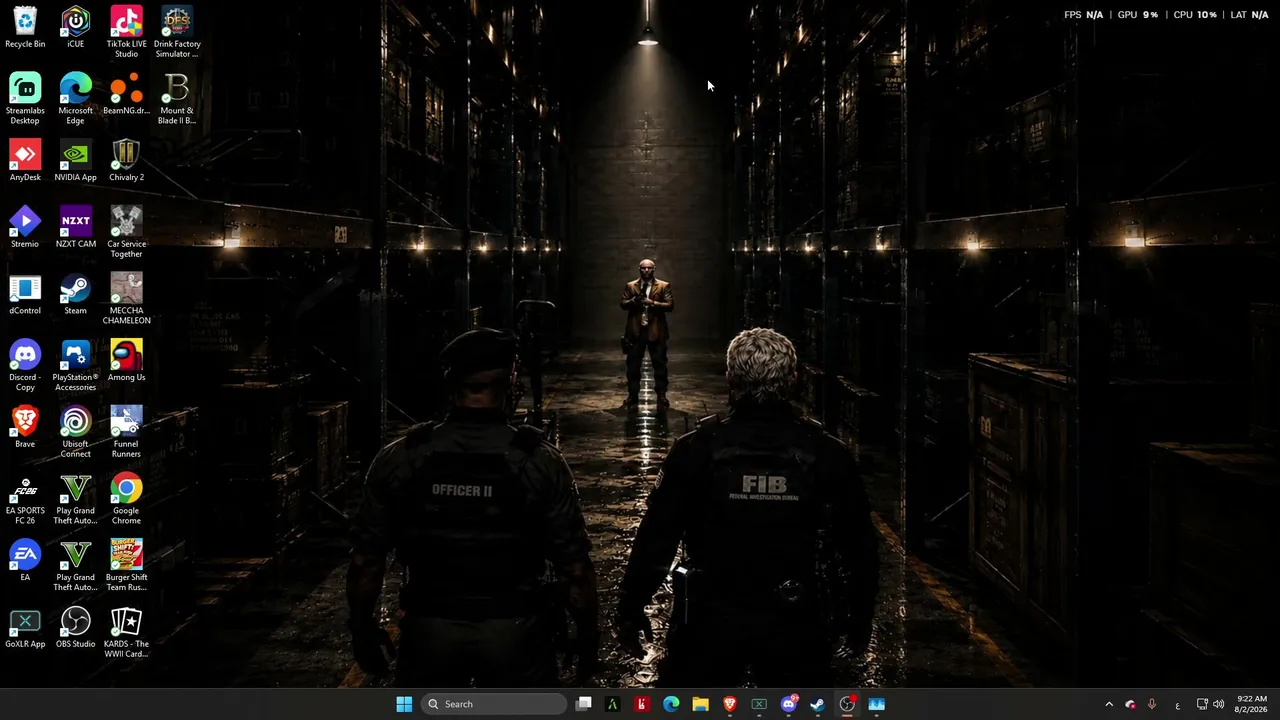Select the Discord - Copy shortcut
The width and height of the screenshot is (1280, 720).
tap(25, 367)
